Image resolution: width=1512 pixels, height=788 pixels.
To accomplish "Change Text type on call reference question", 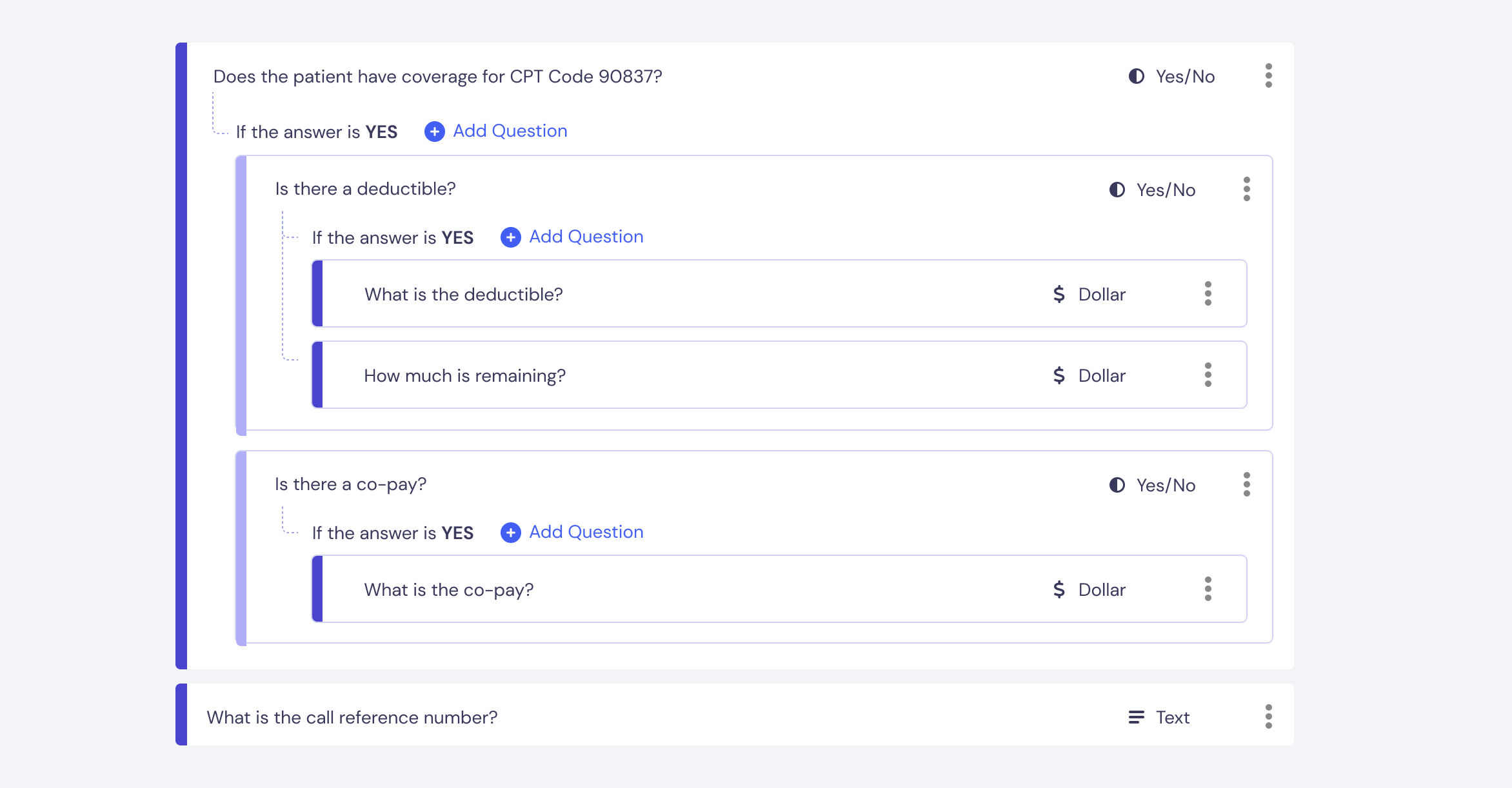I will [x=1159, y=718].
